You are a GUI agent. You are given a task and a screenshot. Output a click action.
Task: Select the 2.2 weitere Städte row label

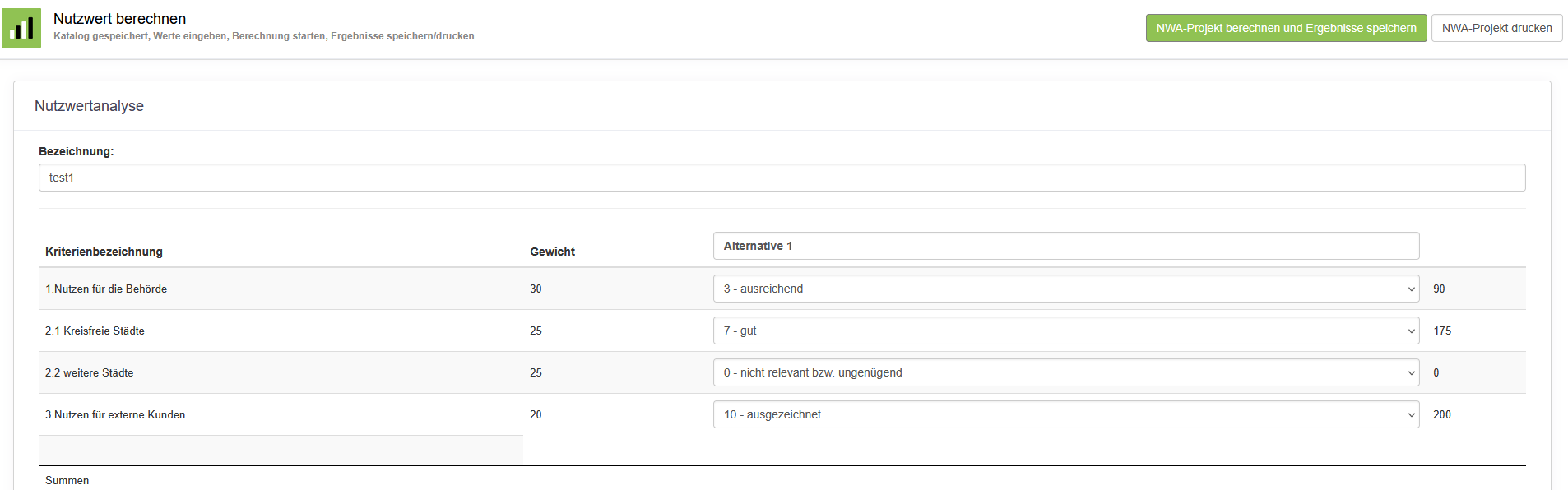(x=89, y=372)
